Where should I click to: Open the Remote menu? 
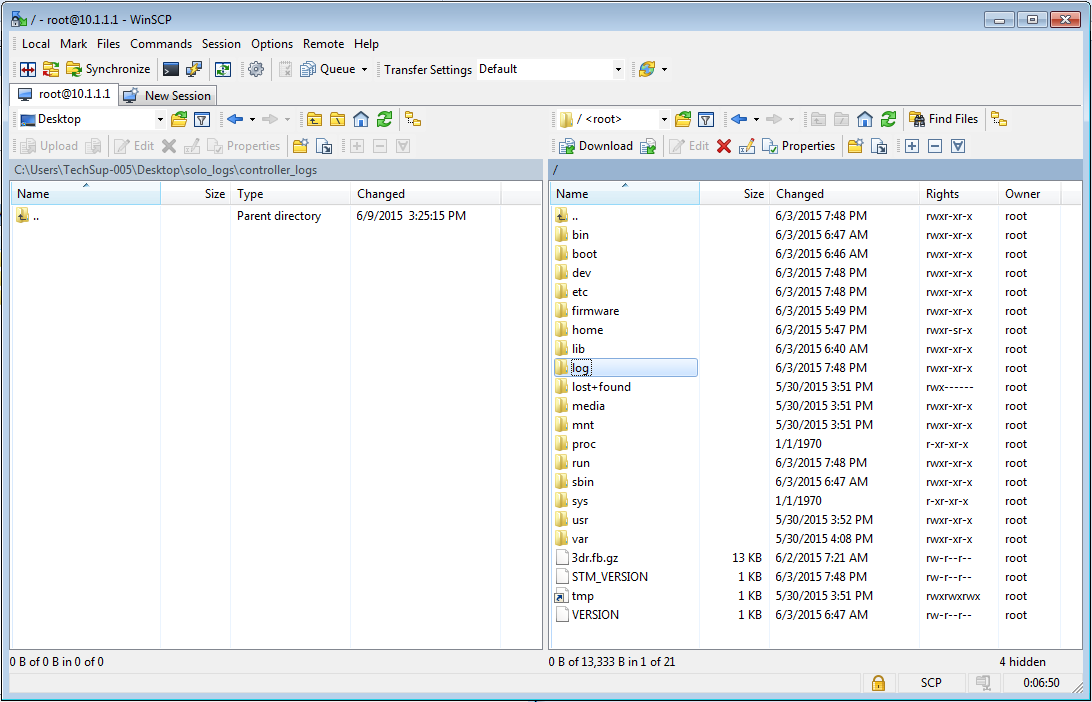[323, 44]
